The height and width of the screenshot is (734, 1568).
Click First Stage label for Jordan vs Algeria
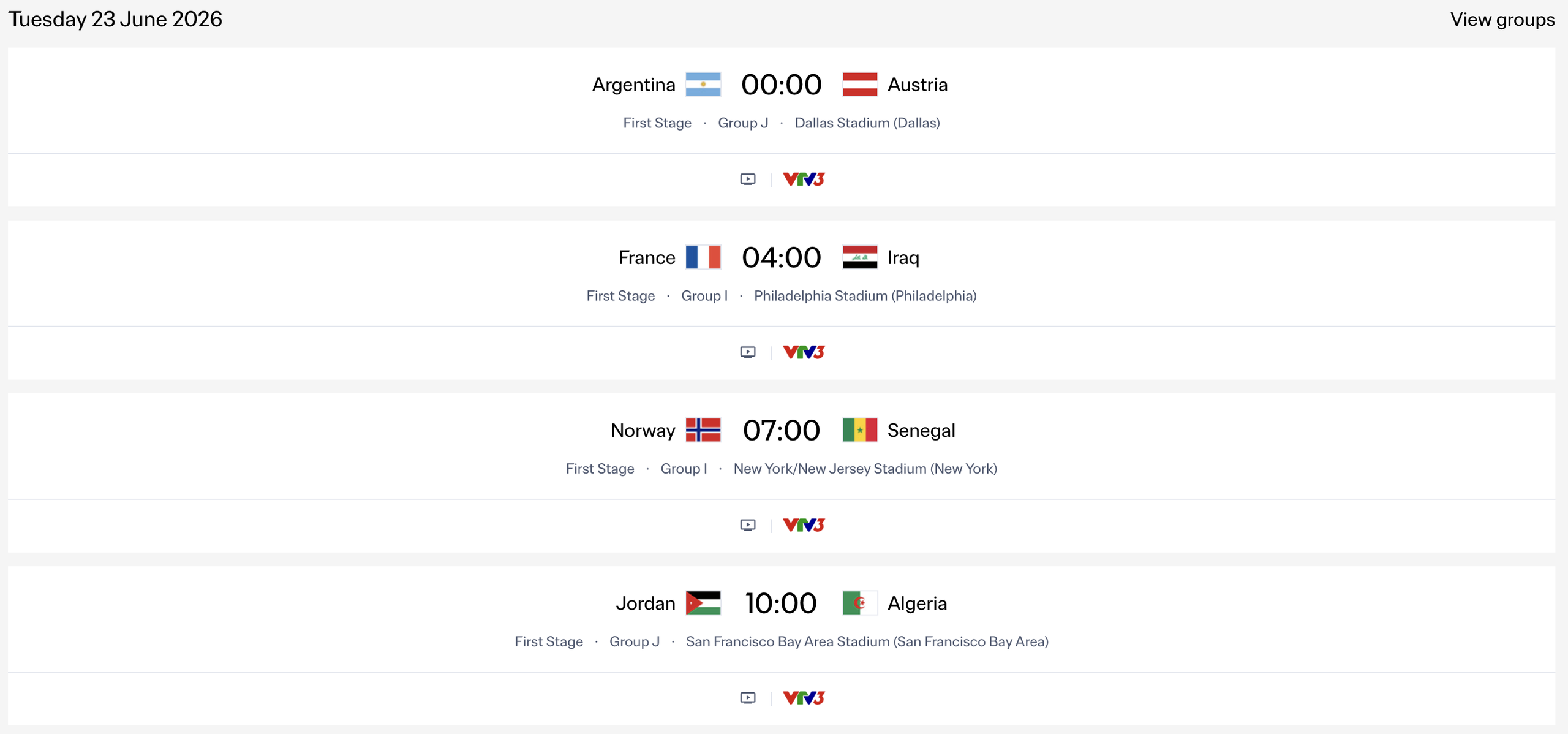pos(549,641)
